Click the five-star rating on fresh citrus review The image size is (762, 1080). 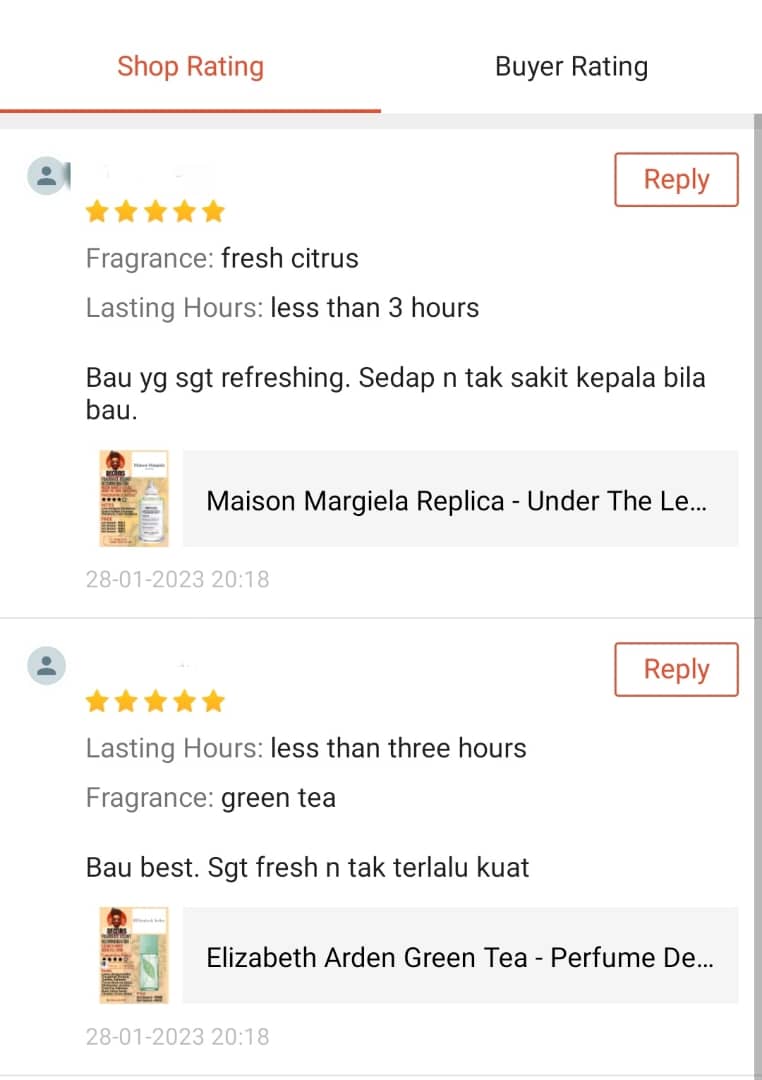pos(155,212)
